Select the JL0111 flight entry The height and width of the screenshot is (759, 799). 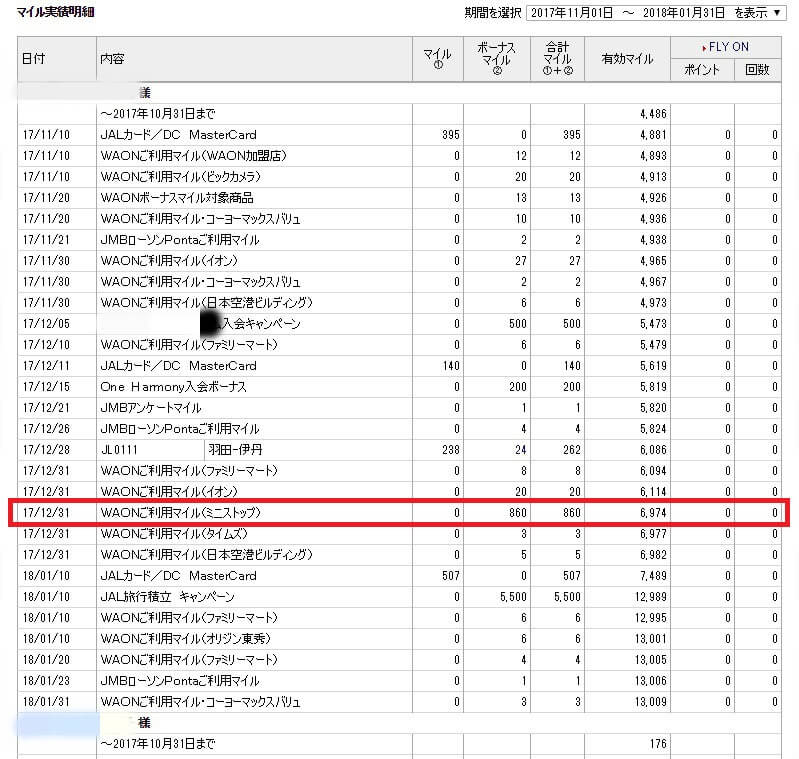119,450
